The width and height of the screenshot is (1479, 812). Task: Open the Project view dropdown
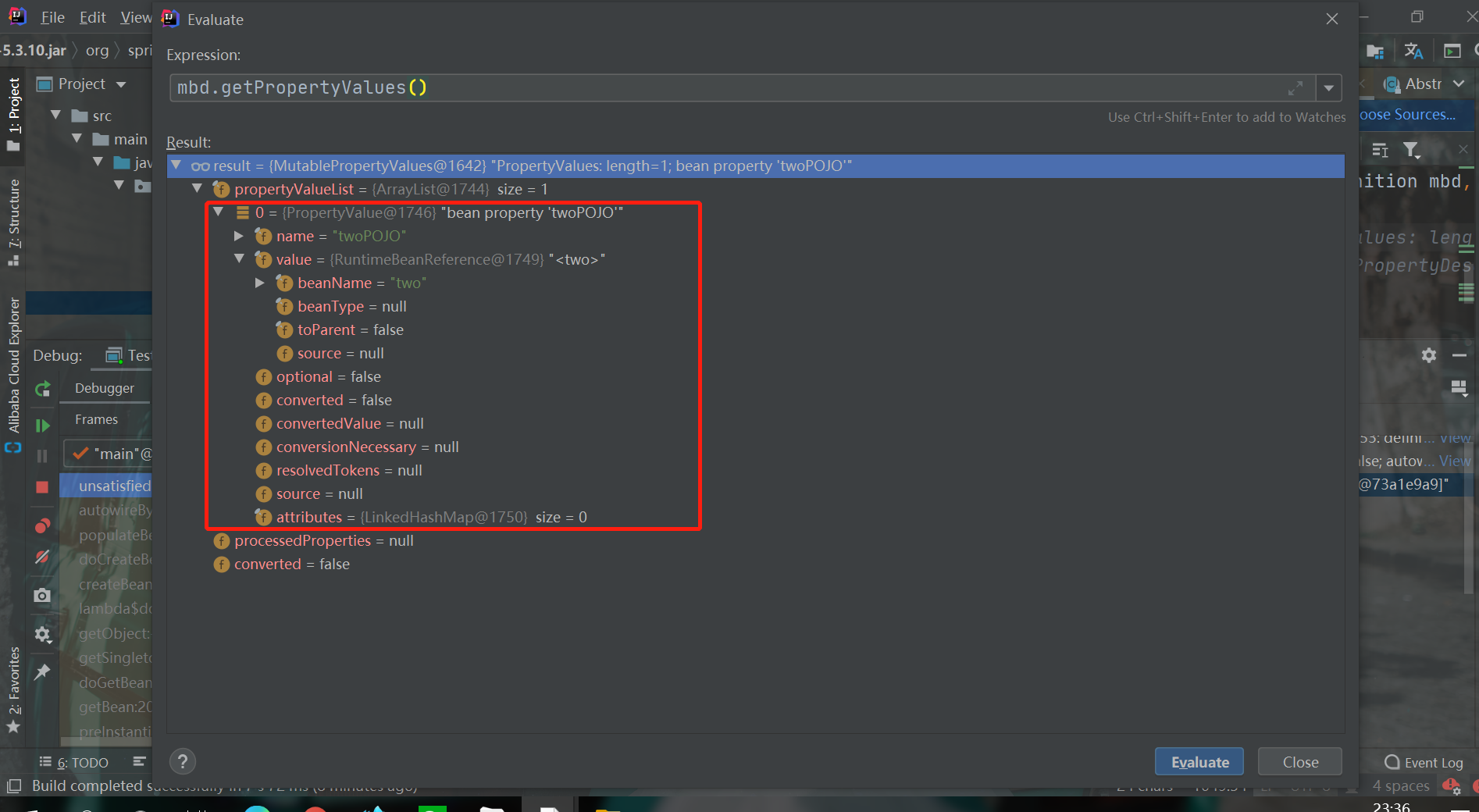[x=121, y=84]
